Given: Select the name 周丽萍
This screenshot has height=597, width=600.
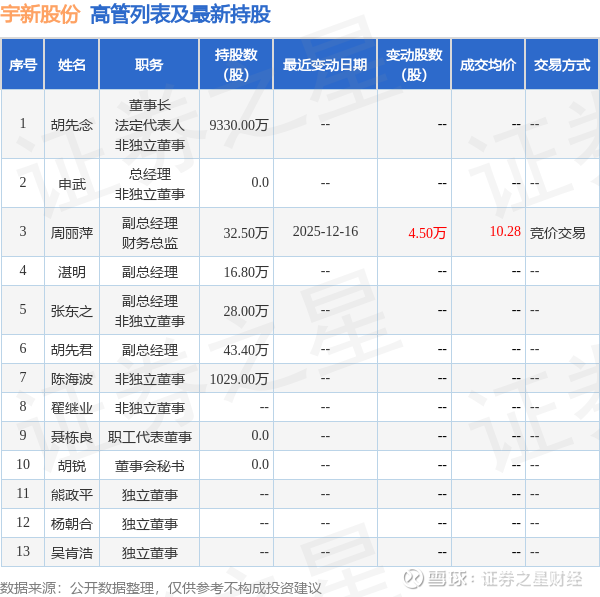Looking at the screenshot, I should 72,233.
